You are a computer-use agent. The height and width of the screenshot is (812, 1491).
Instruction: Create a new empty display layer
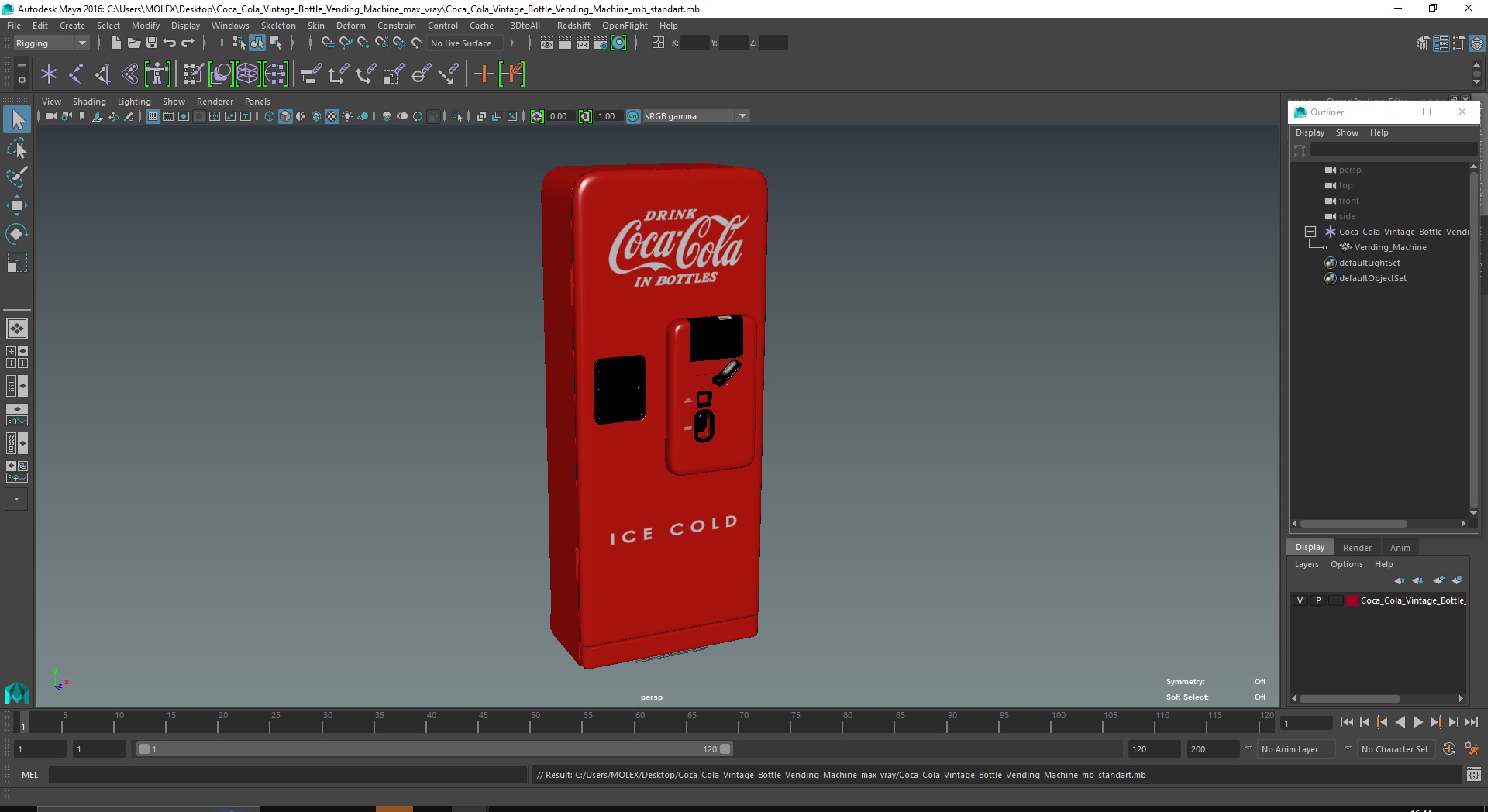(1439, 580)
